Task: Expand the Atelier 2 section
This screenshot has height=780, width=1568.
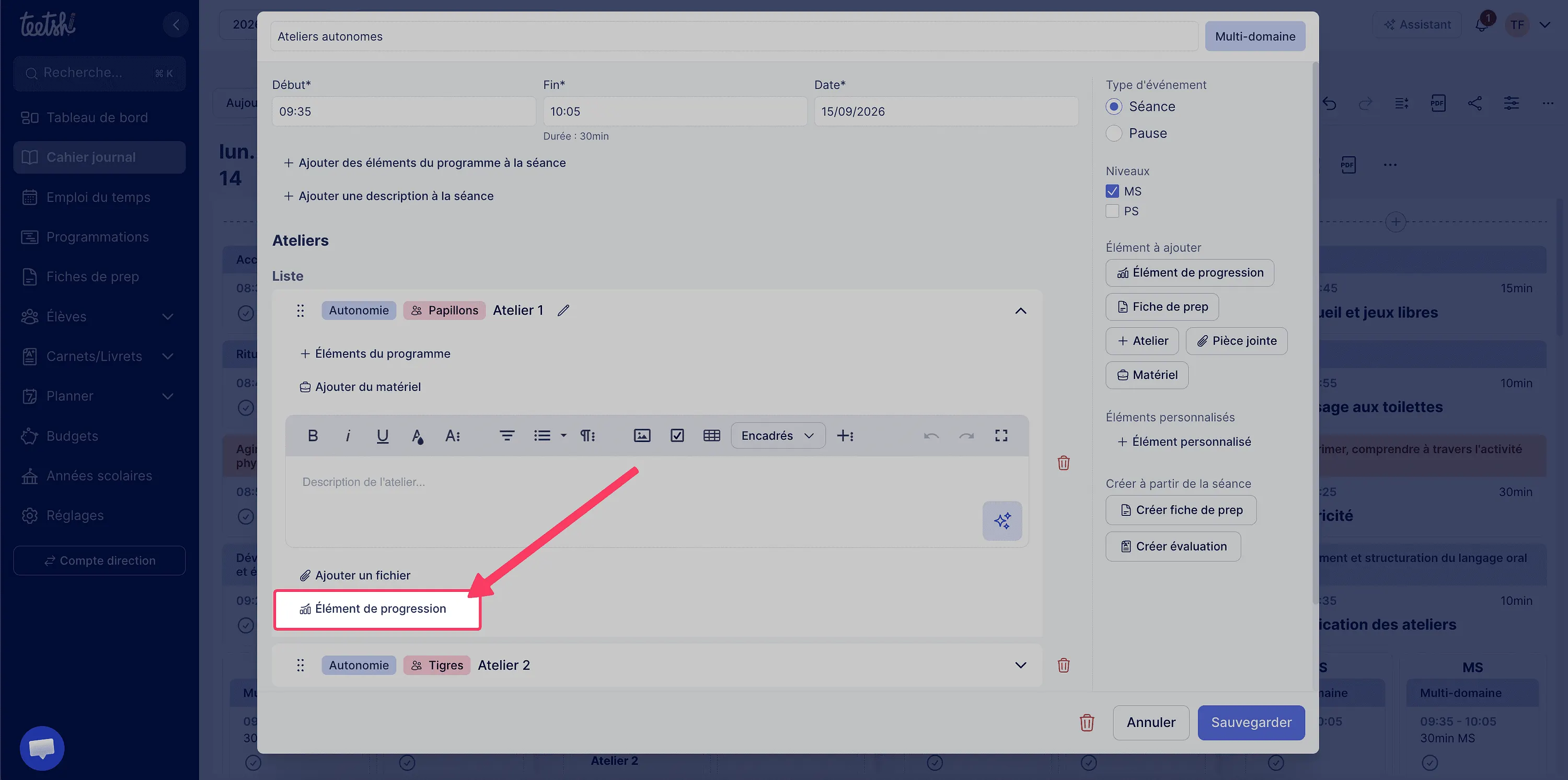Action: [1021, 665]
